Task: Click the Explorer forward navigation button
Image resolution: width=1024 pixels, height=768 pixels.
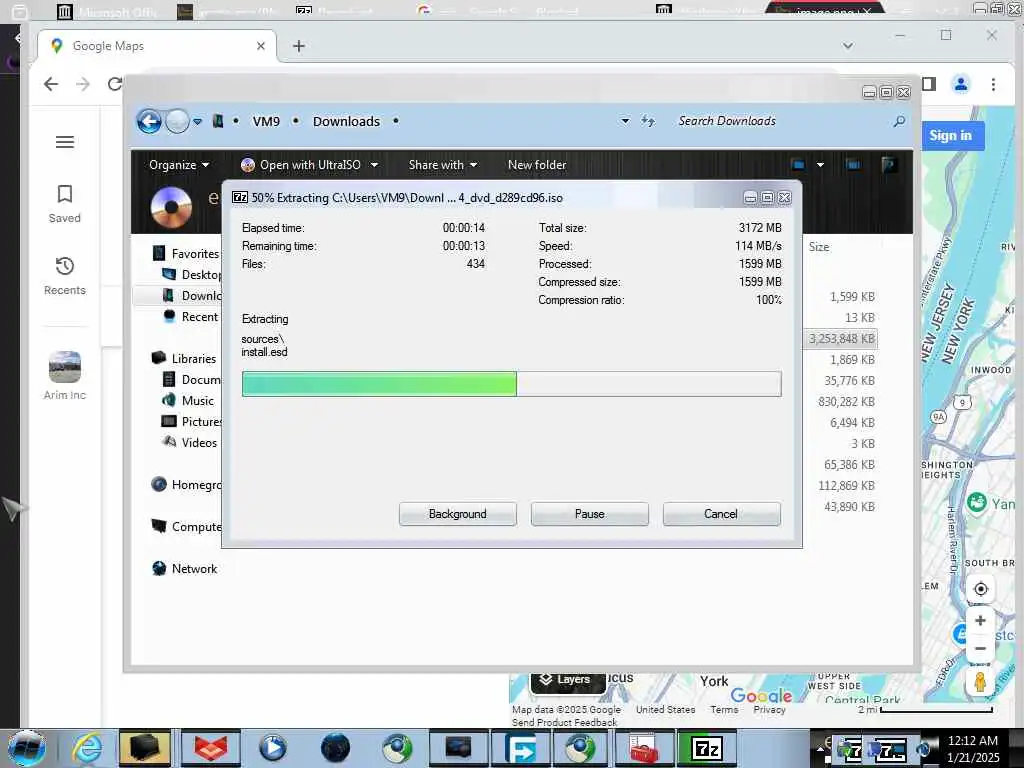Action: click(177, 121)
